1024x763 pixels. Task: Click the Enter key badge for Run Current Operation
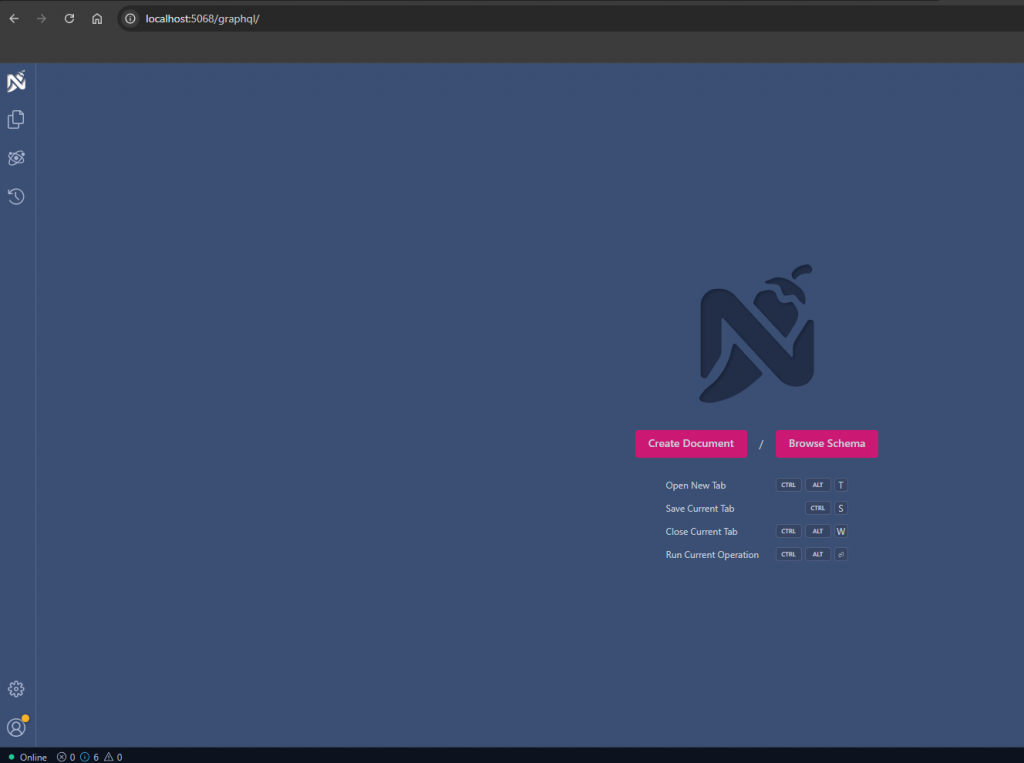pos(840,554)
